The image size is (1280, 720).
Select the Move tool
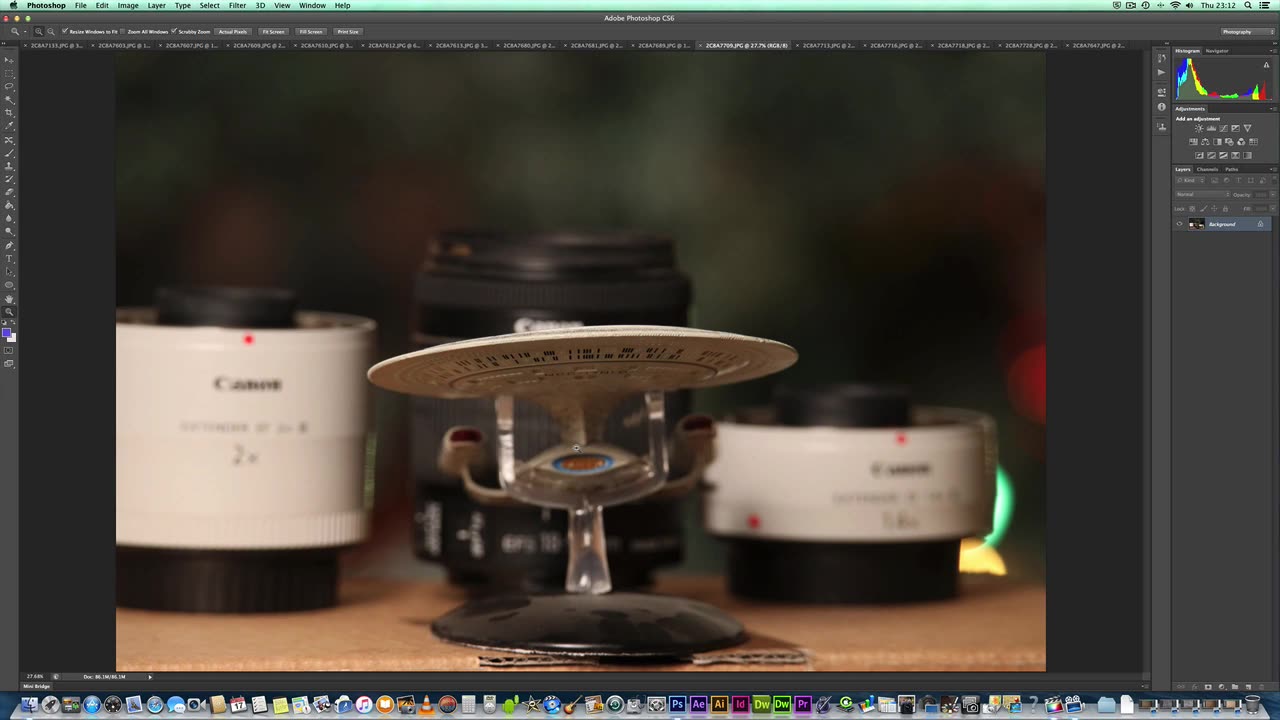coord(10,59)
